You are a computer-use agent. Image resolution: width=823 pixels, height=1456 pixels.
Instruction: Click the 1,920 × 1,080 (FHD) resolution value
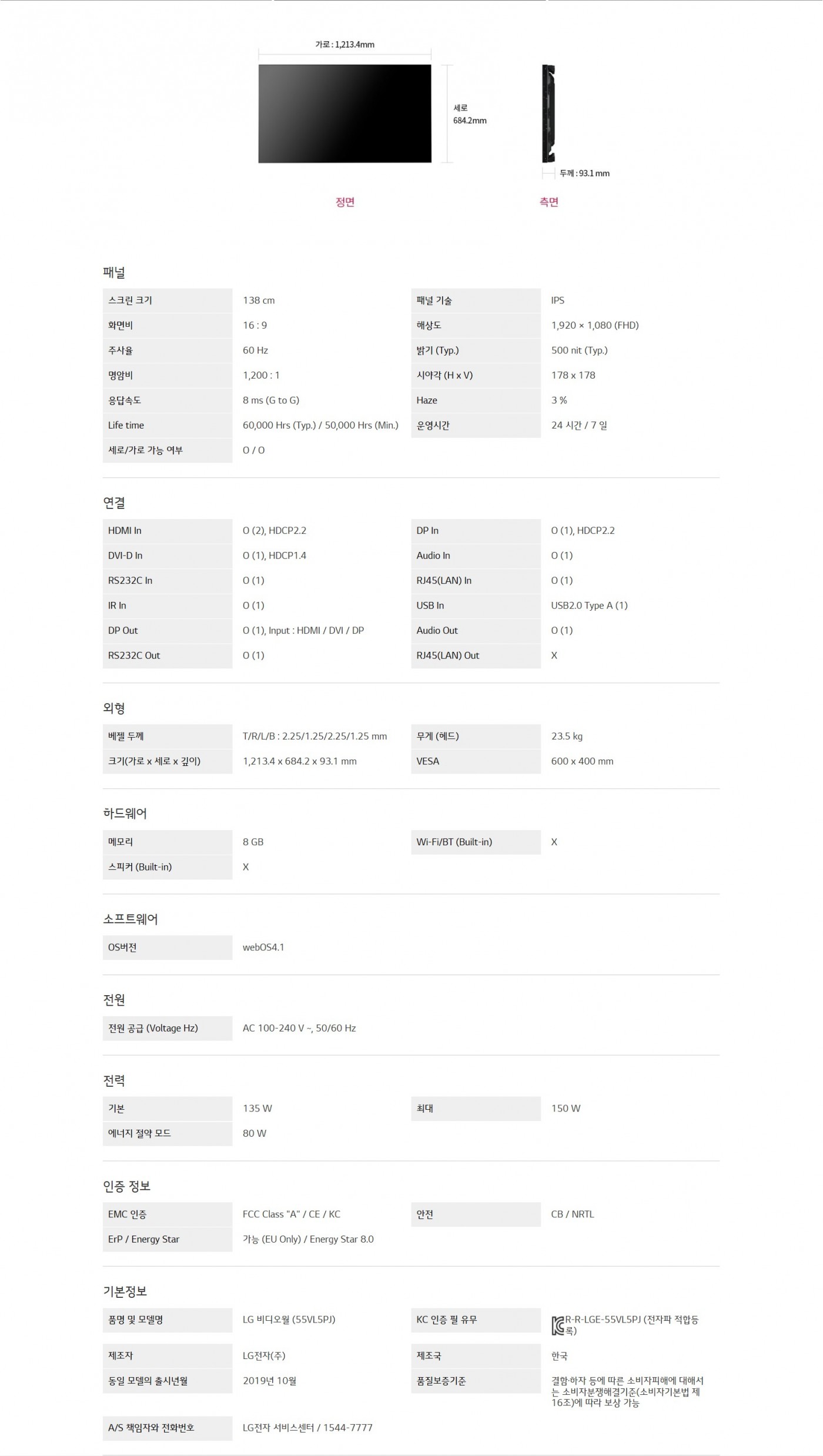[594, 325]
